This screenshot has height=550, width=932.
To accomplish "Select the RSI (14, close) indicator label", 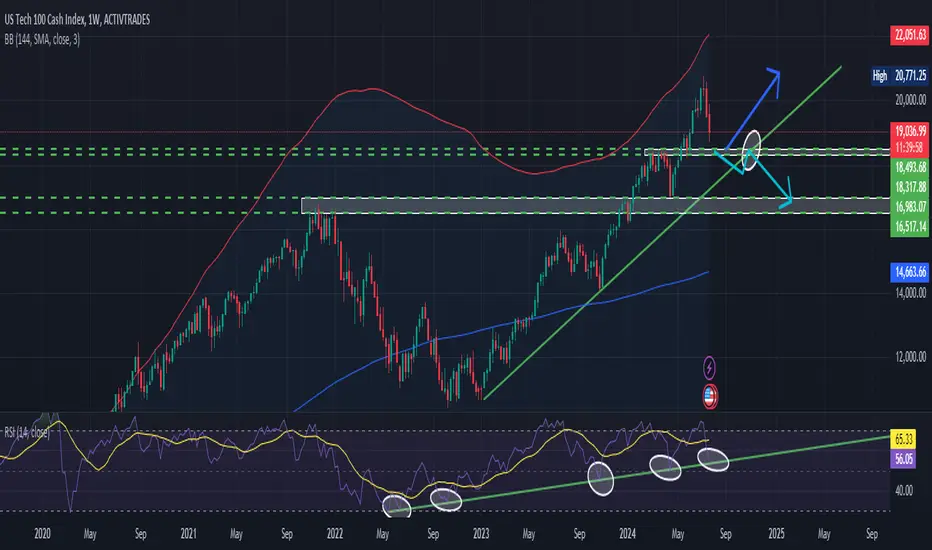I will [27, 432].
